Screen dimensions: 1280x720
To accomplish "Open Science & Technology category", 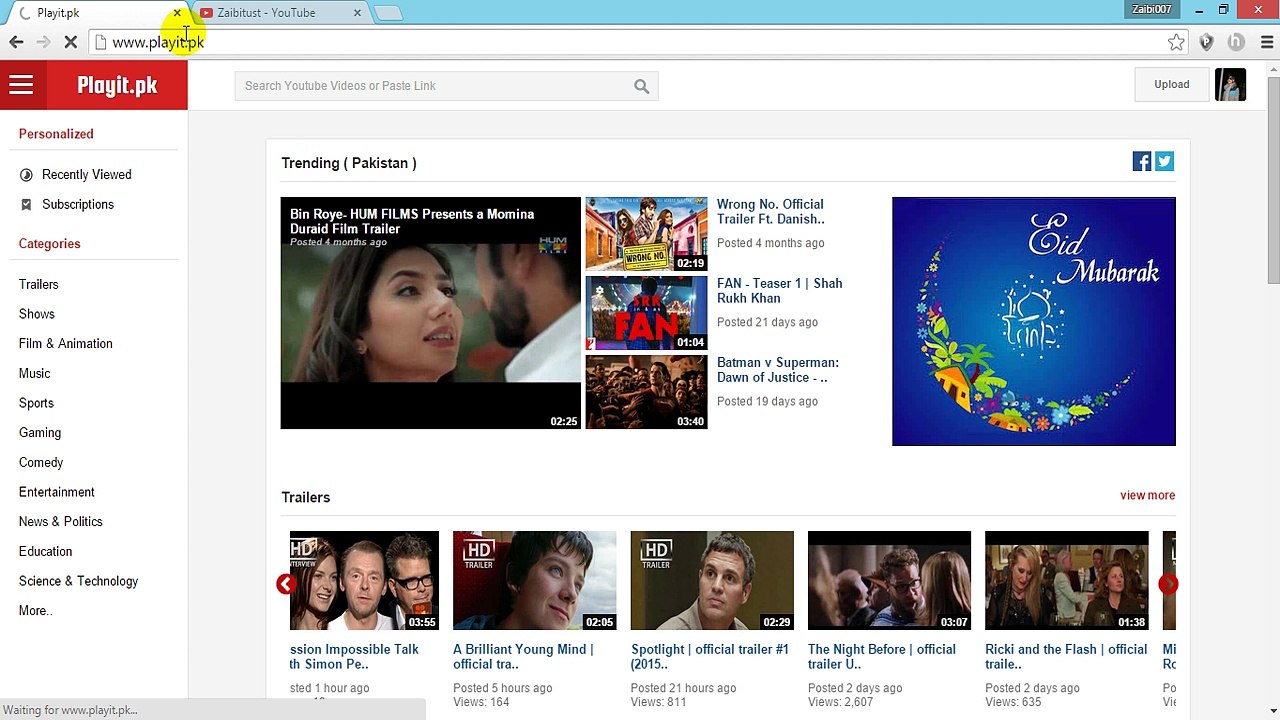I will click(x=79, y=581).
